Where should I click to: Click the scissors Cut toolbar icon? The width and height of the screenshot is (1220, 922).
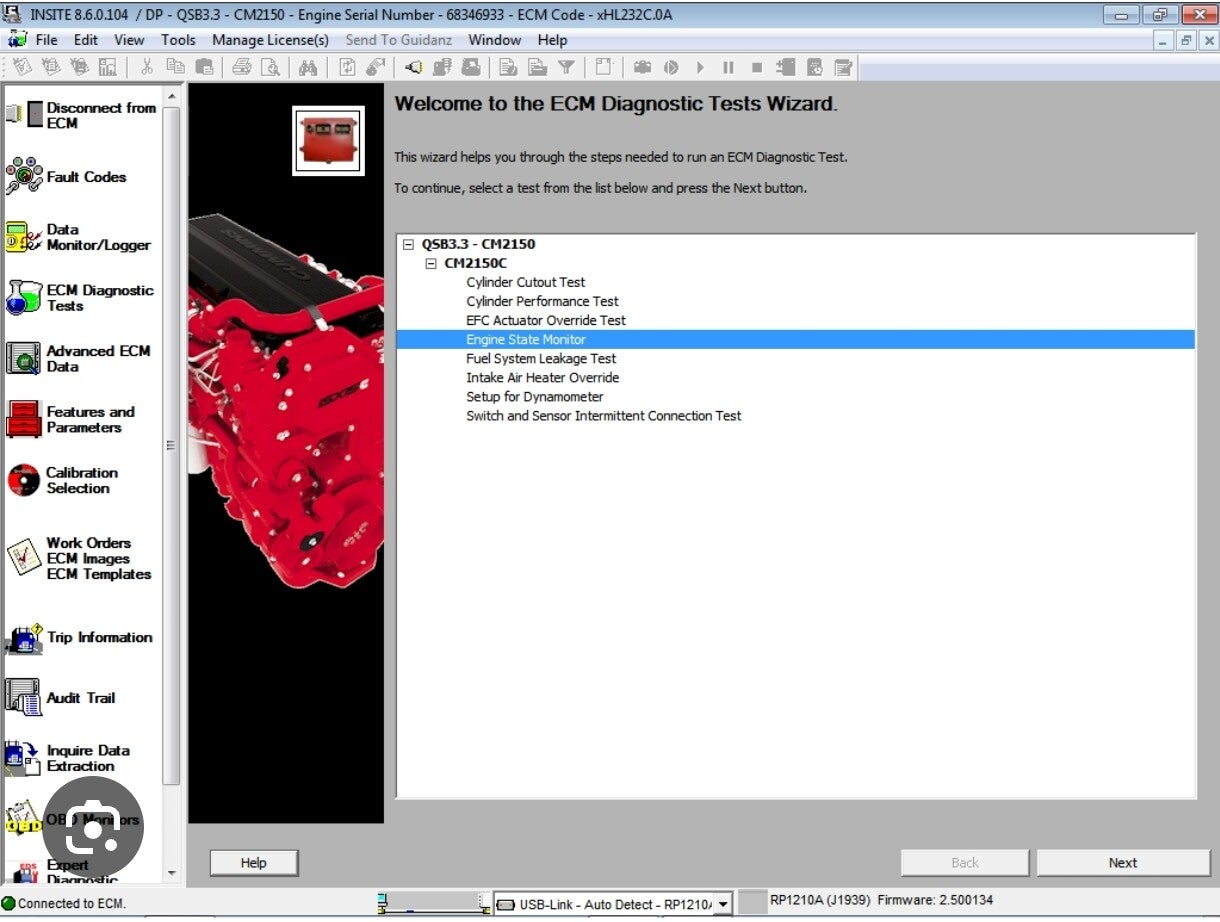(x=147, y=67)
